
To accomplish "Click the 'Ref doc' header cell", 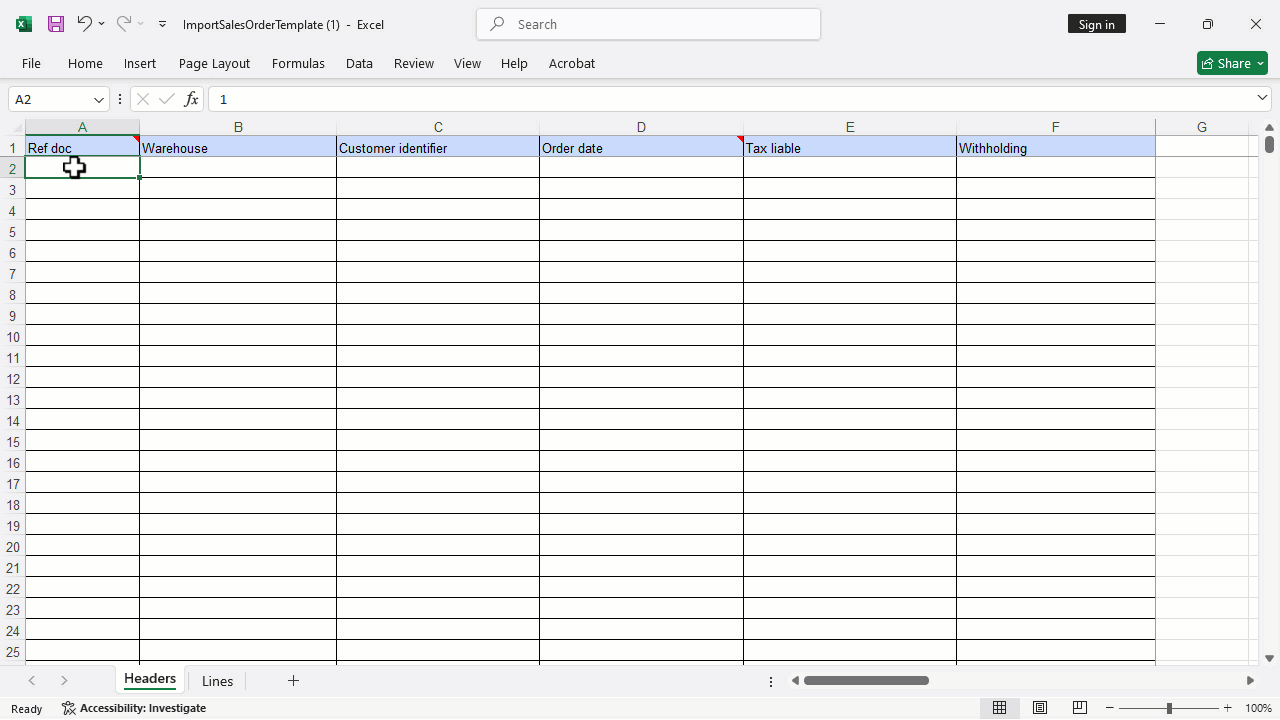I will (x=82, y=147).
